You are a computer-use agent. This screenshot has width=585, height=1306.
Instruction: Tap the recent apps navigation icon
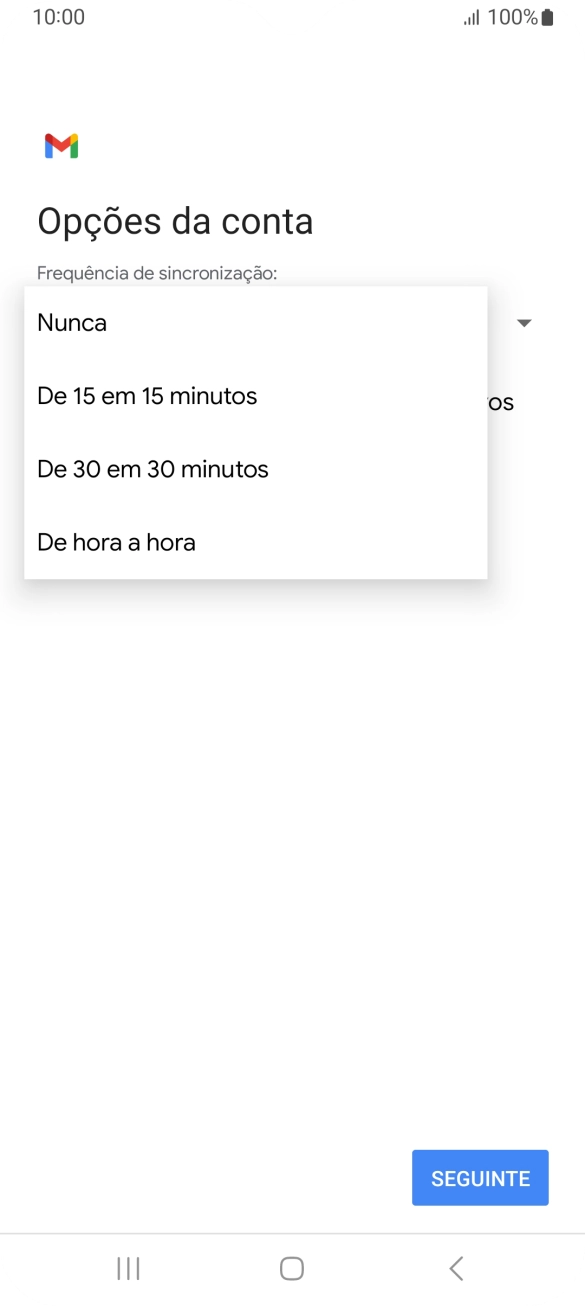tap(128, 1268)
